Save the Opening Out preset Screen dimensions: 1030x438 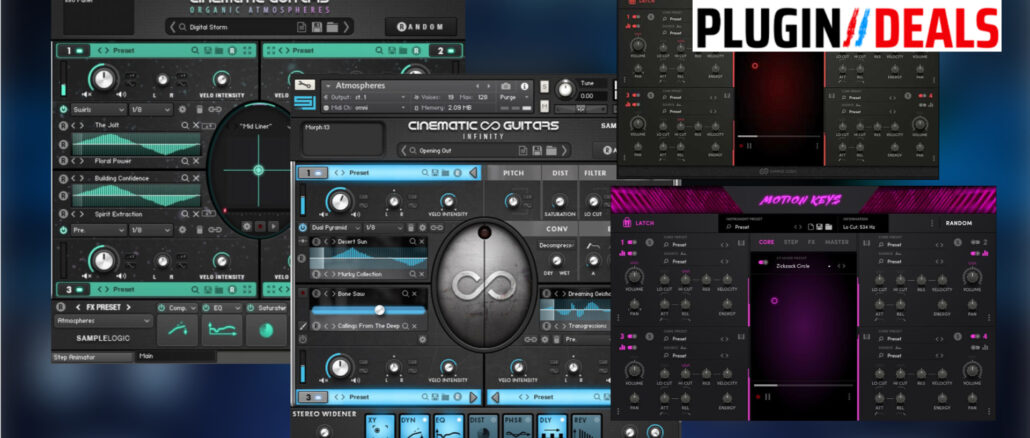537,150
